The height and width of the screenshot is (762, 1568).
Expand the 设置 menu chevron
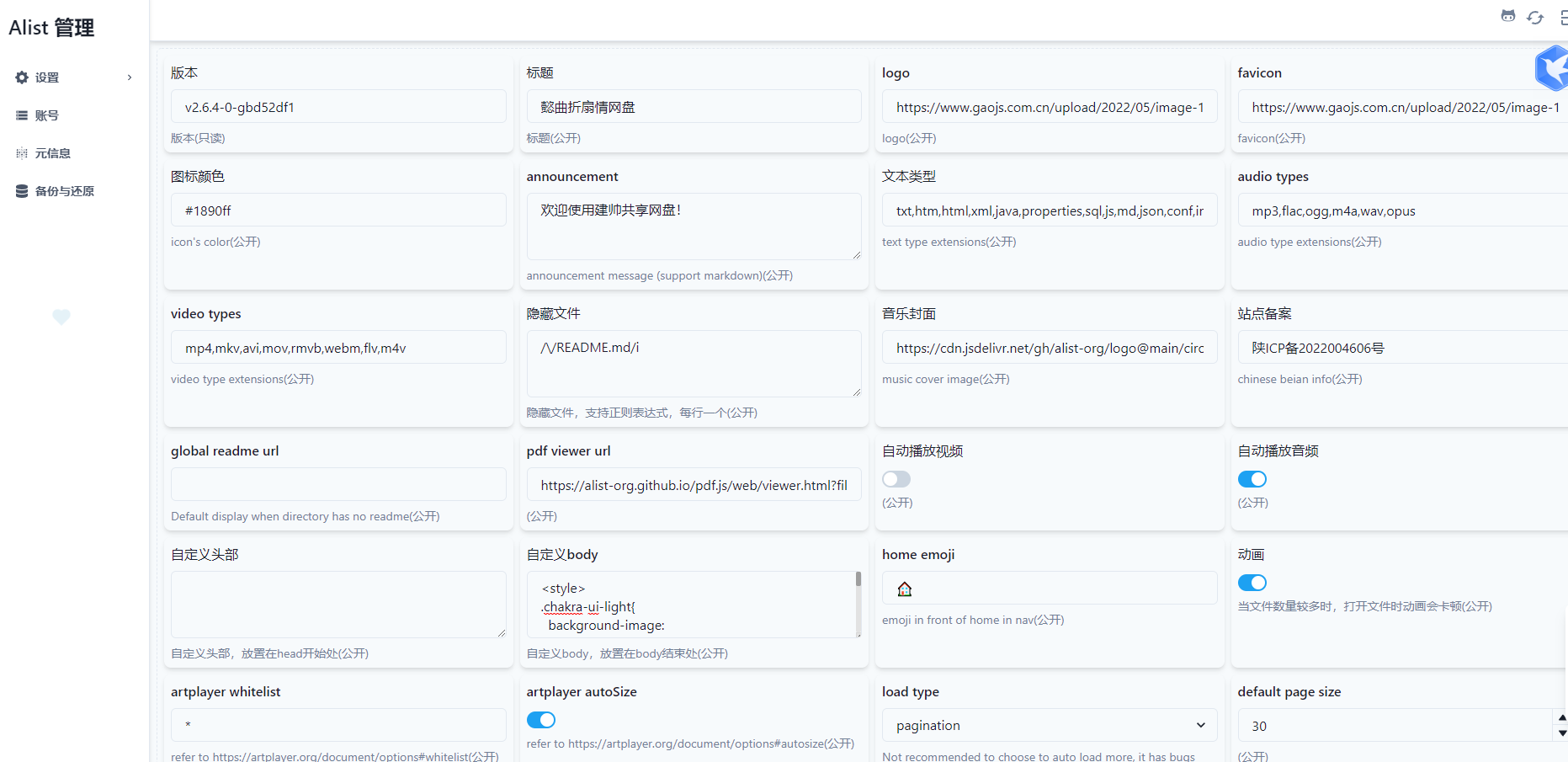point(130,77)
